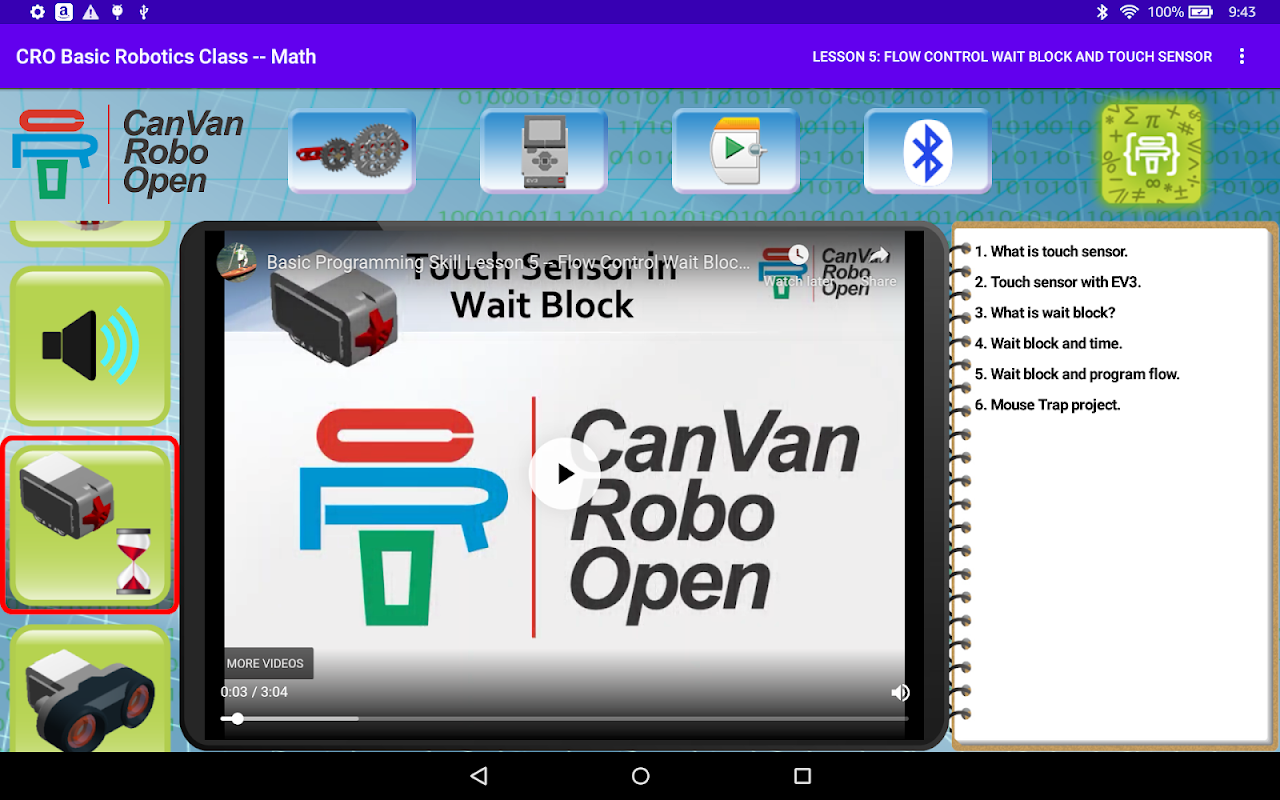Tap the warning triangle notification icon
The height and width of the screenshot is (800, 1280).
(91, 12)
